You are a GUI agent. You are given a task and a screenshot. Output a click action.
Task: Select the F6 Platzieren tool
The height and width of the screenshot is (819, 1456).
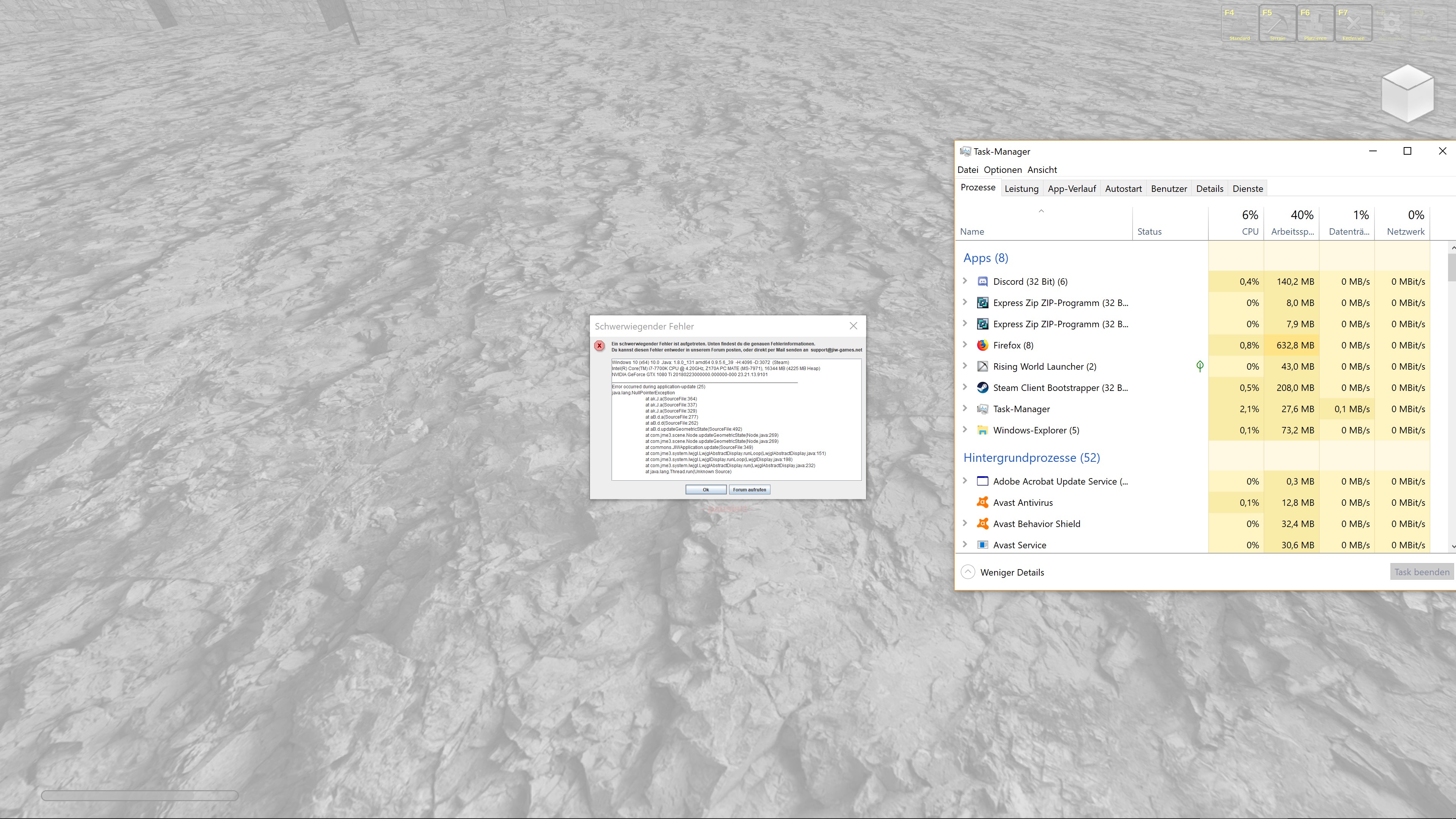point(1315,24)
